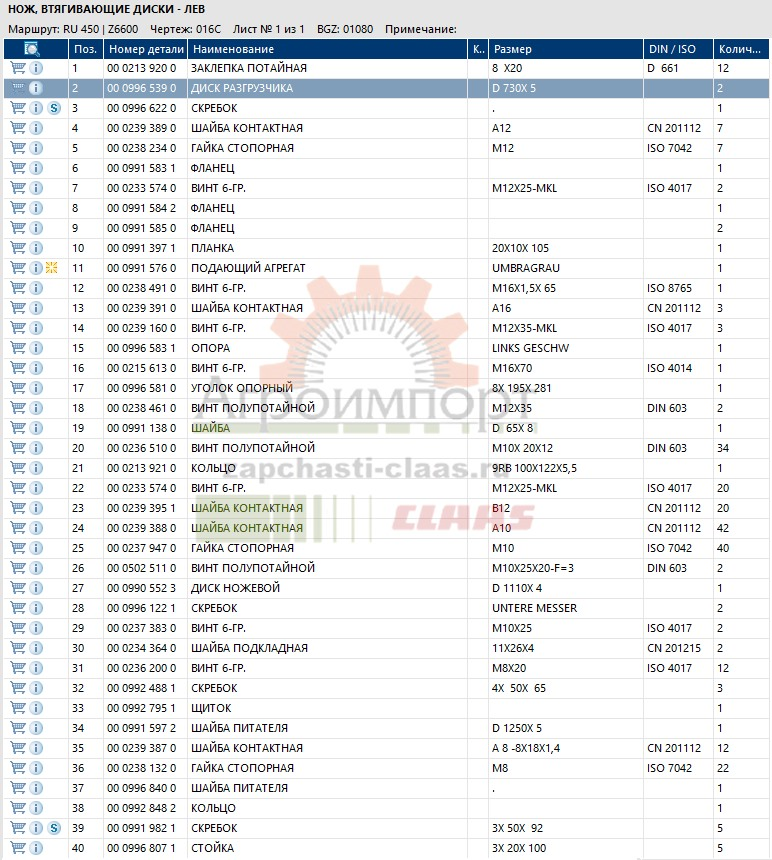The width and height of the screenshot is (772, 860).
Task: Open info for position 19 ШАЙБА
Action: [36, 428]
